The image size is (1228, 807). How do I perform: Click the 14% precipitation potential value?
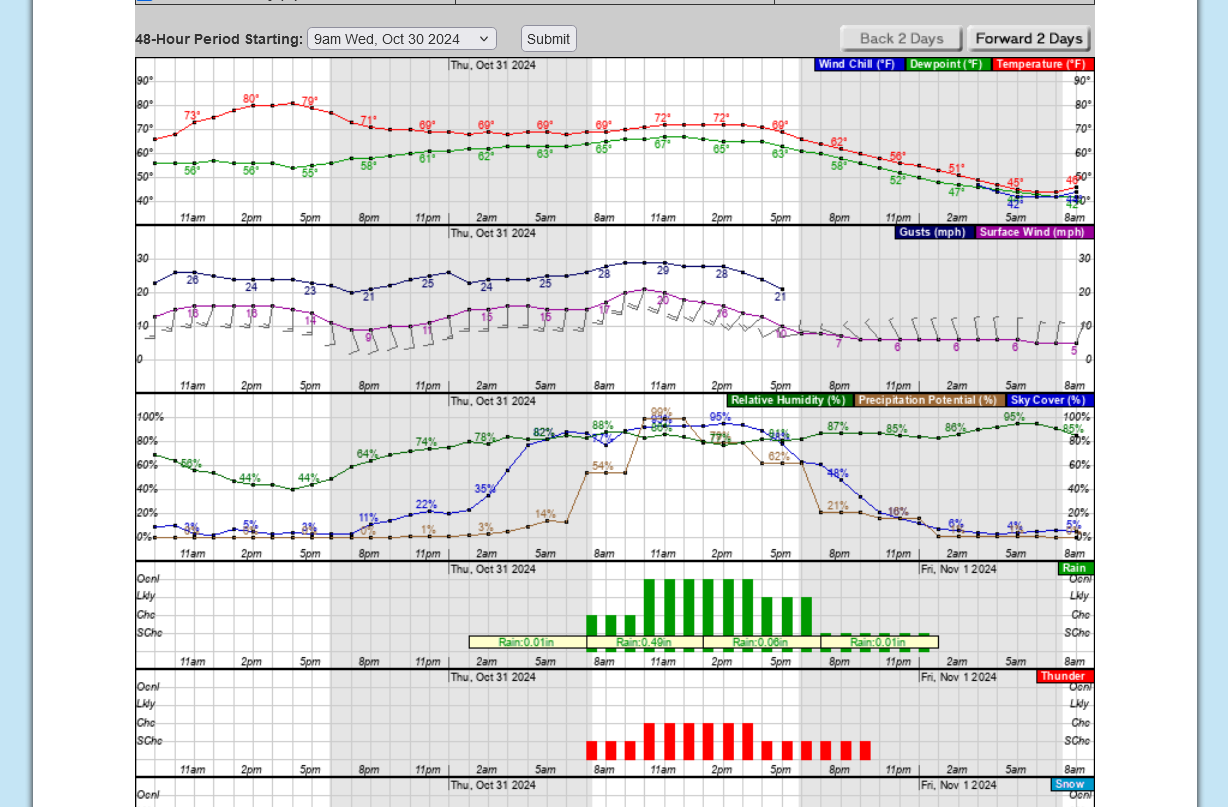(544, 514)
